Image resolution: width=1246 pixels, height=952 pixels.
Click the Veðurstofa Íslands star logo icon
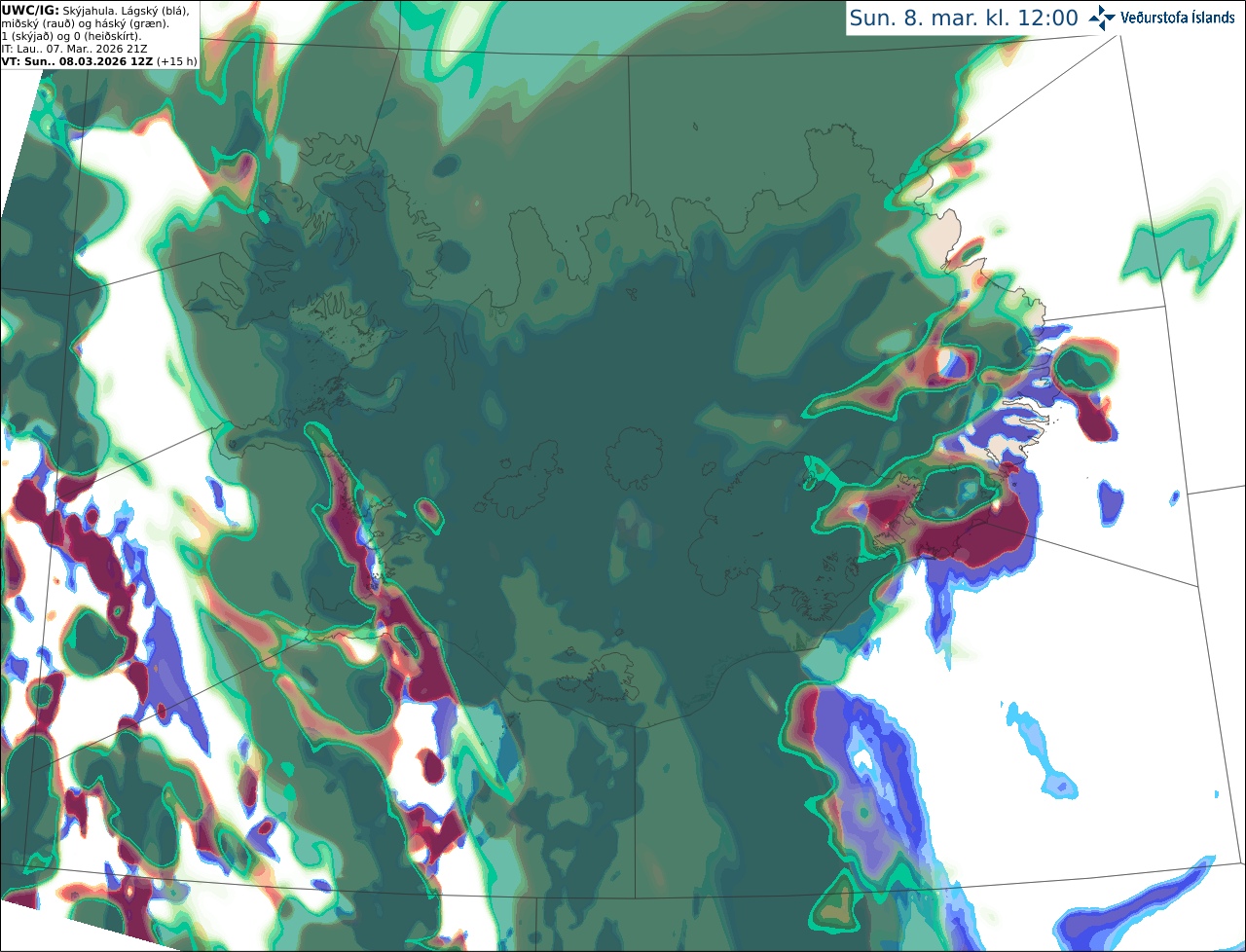[1102, 18]
